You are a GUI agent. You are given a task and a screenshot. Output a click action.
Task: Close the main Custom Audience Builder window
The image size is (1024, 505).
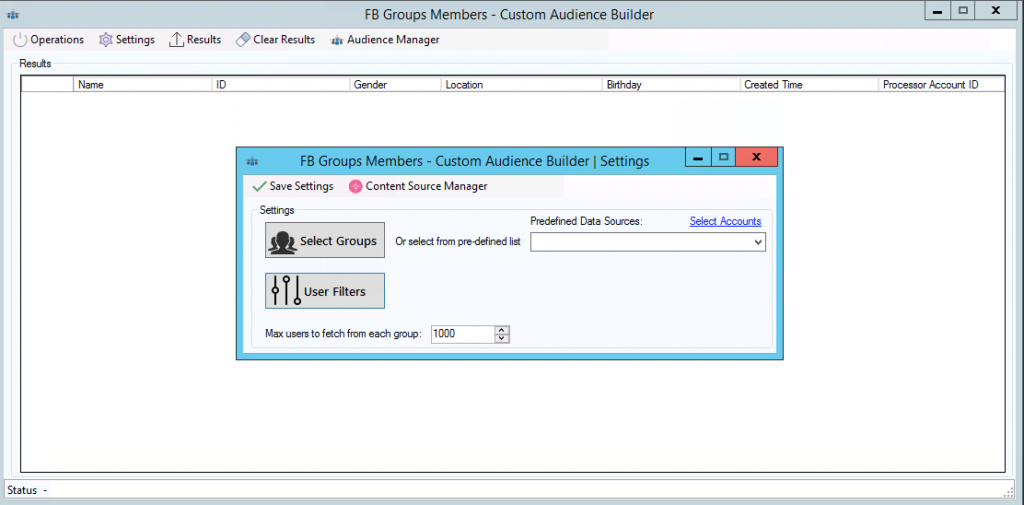coord(995,10)
